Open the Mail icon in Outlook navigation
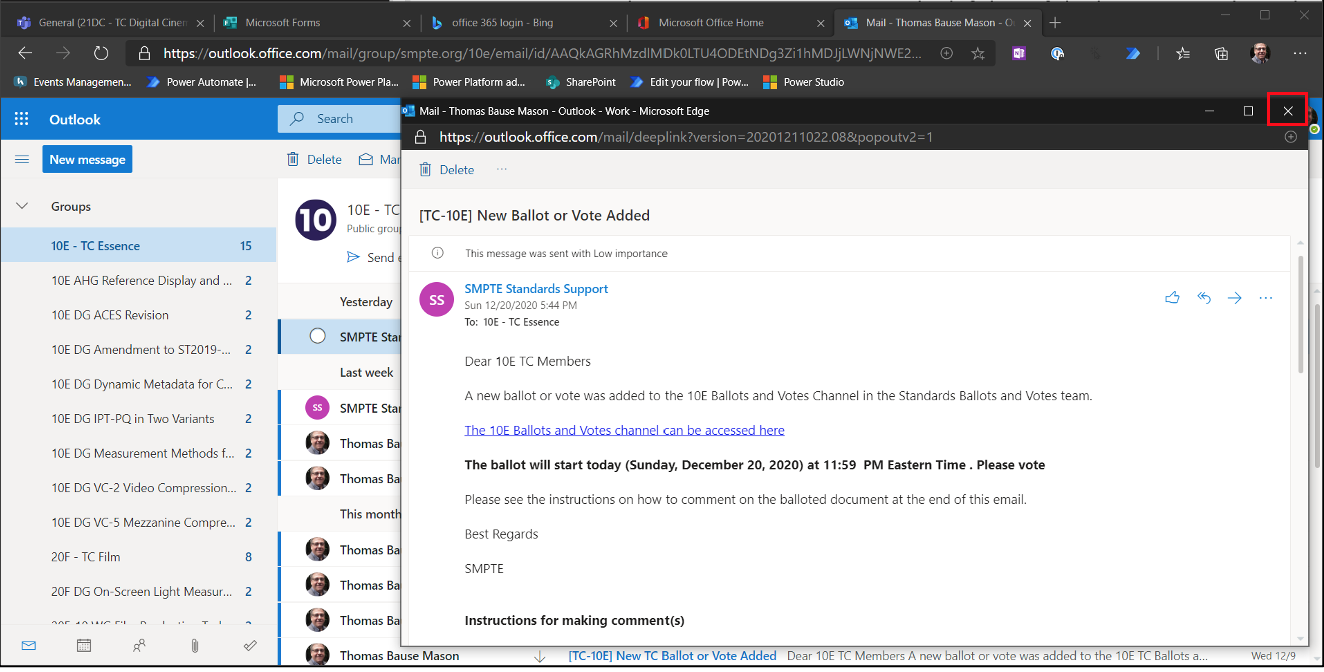 tap(28, 645)
